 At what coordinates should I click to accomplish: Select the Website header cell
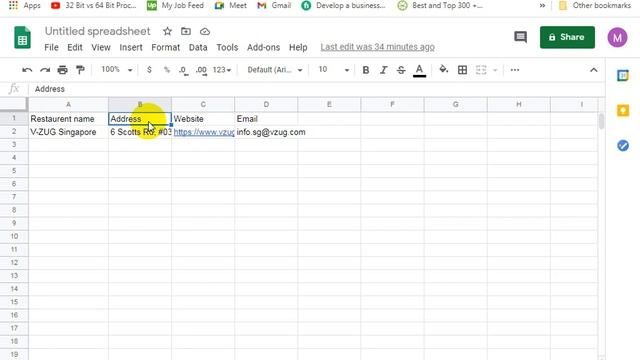coord(203,119)
